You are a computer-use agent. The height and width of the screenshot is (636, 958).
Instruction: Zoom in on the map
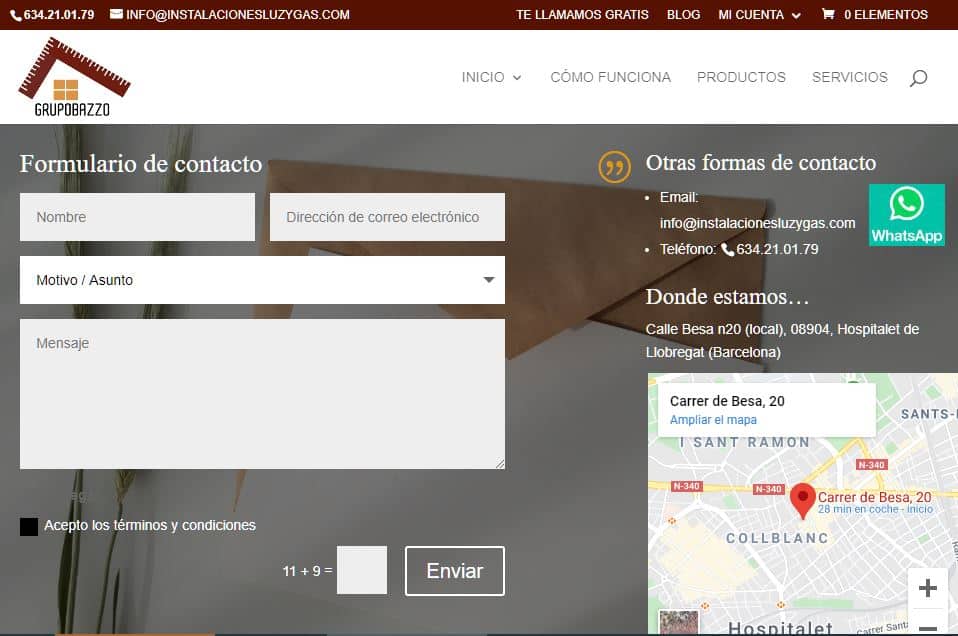tap(927, 588)
